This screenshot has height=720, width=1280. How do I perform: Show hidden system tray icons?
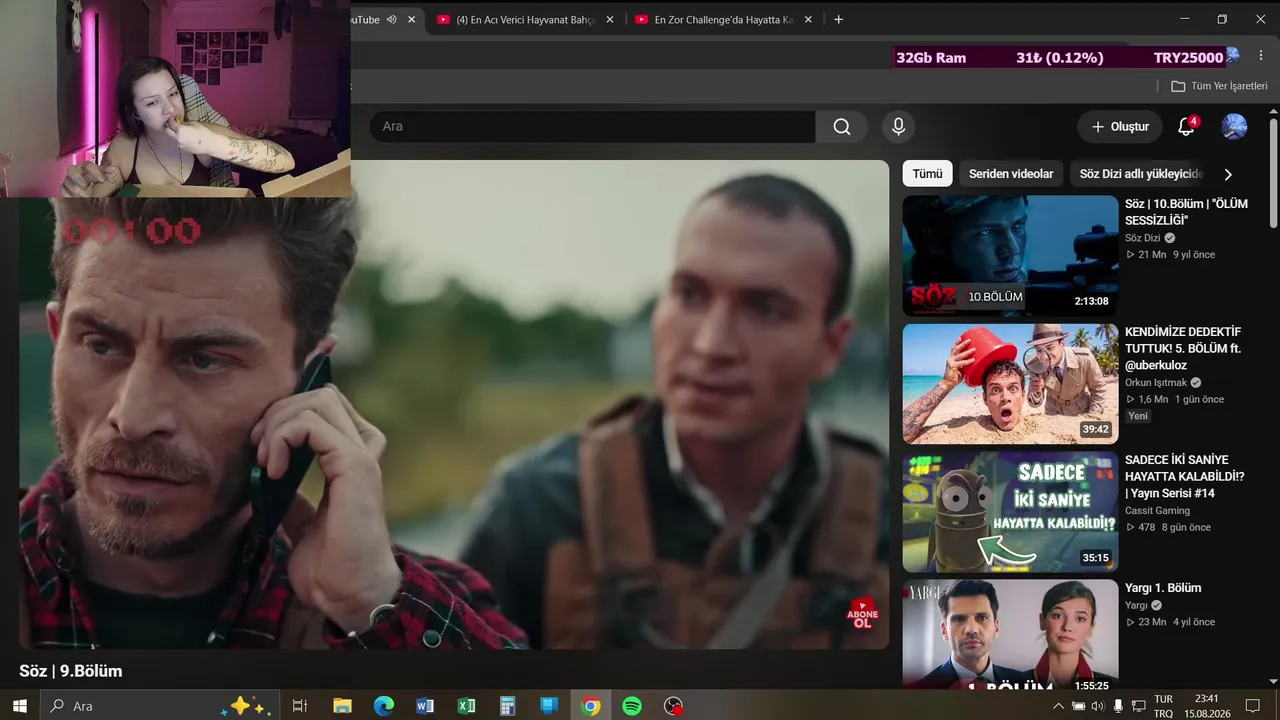1059,706
